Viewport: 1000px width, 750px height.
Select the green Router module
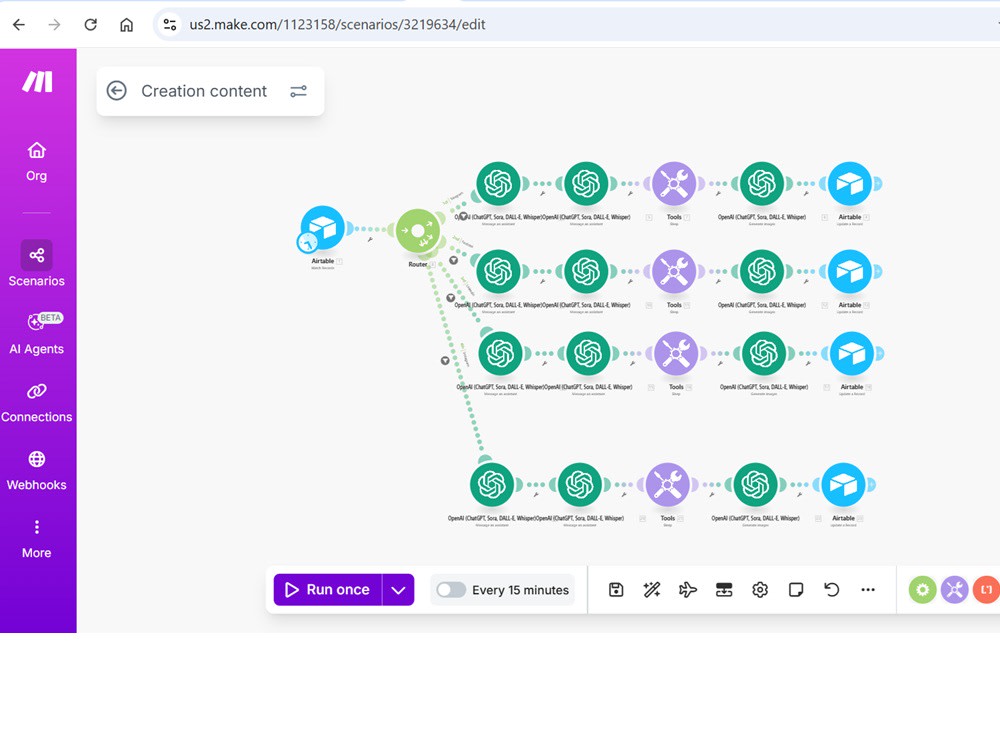pyautogui.click(x=418, y=230)
